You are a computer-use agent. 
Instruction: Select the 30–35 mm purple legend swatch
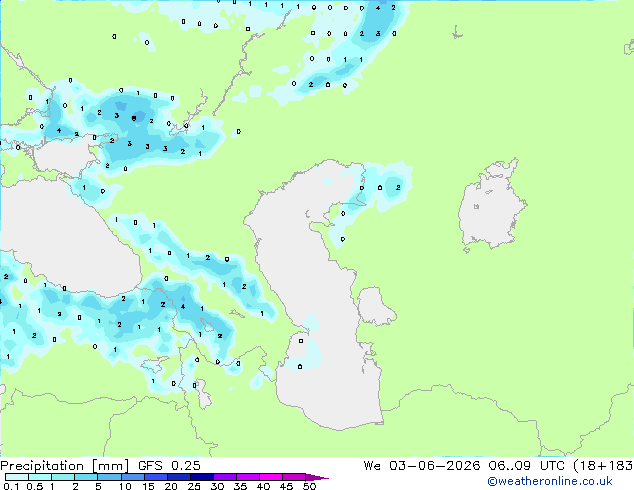[x=224, y=477]
